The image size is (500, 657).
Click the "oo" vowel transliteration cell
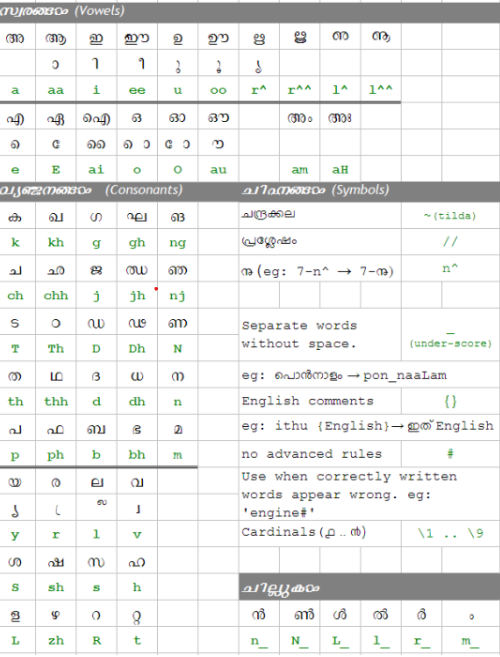[218, 90]
